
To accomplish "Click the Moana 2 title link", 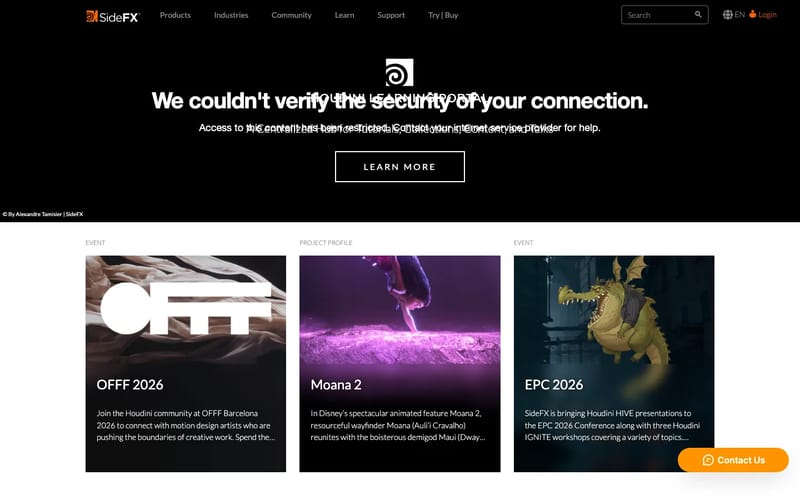I will pos(337,384).
